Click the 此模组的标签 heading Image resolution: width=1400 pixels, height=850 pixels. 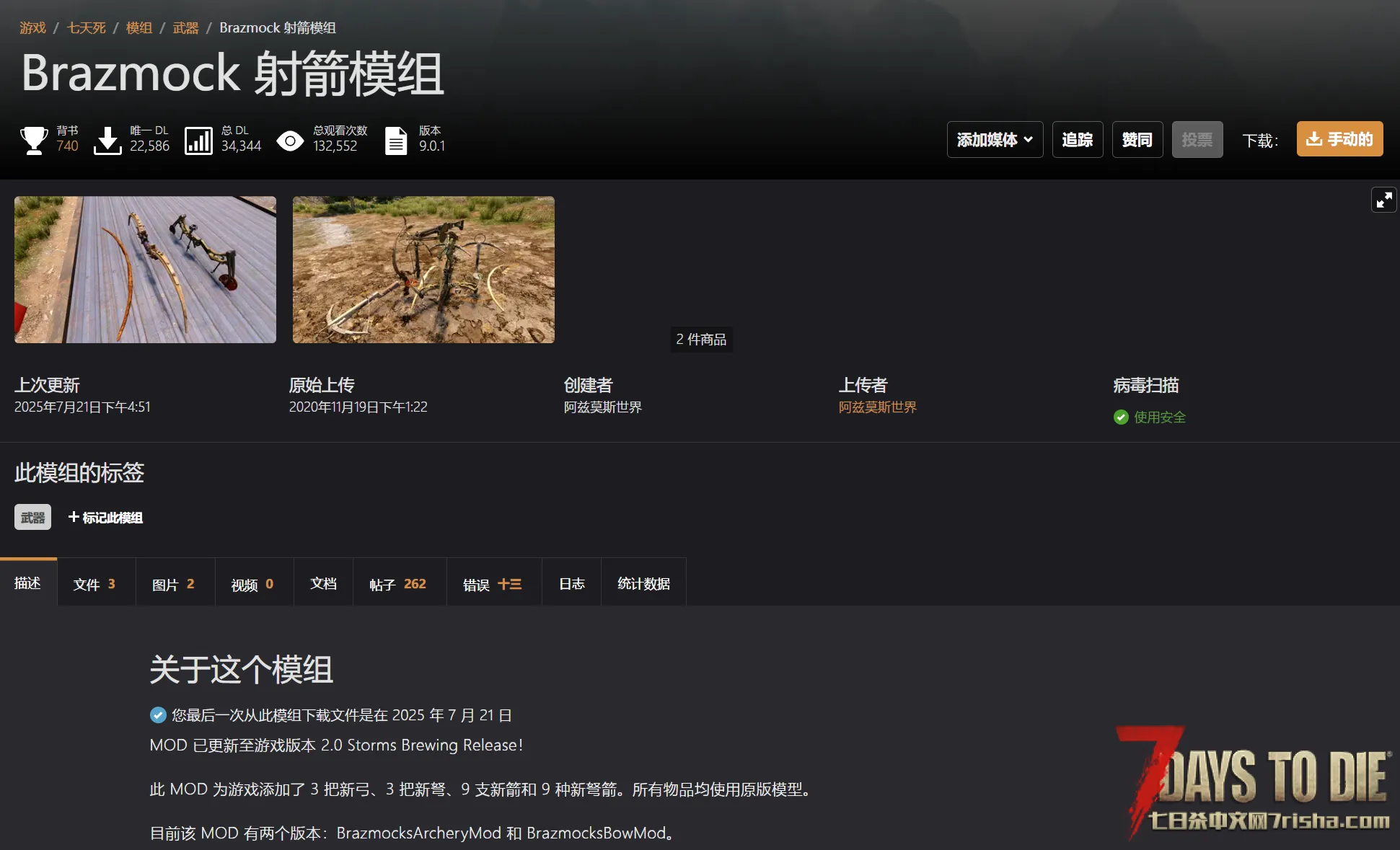point(79,473)
